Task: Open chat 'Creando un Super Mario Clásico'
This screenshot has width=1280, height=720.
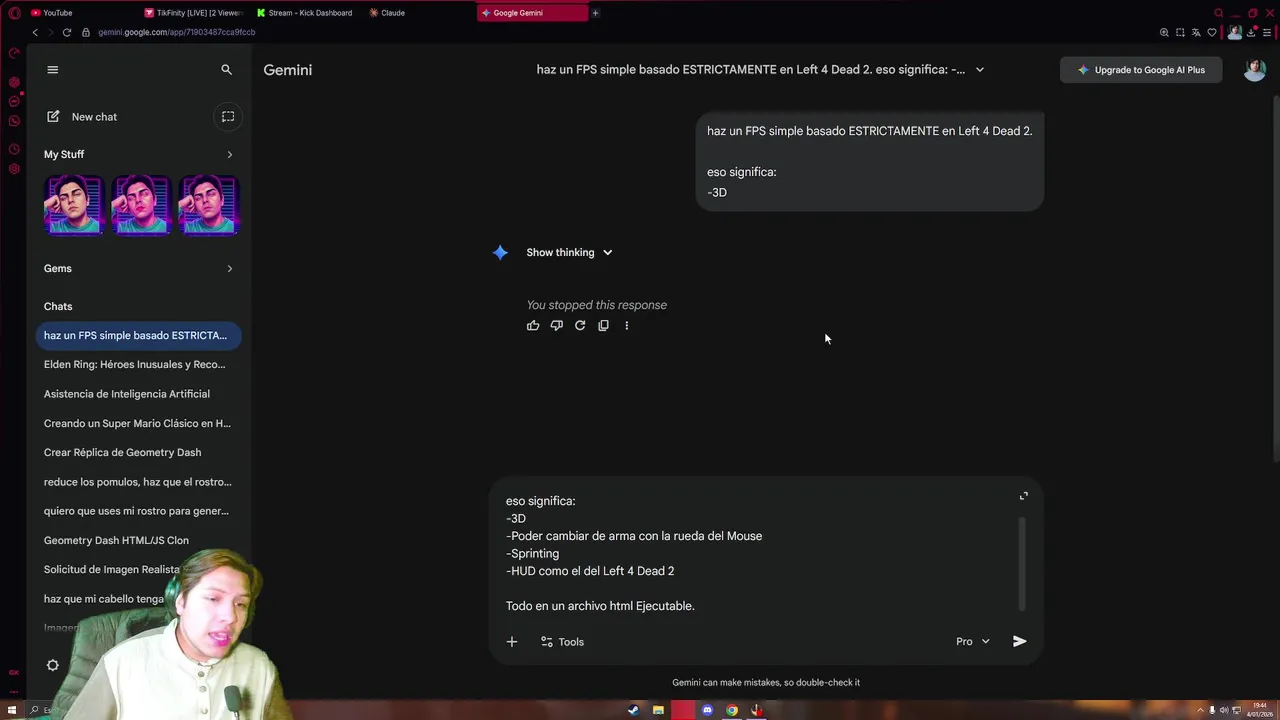Action: coord(135,423)
